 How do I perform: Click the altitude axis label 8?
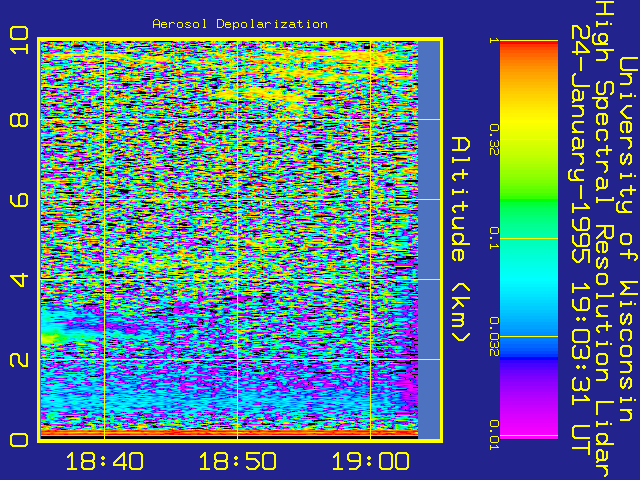(19, 120)
